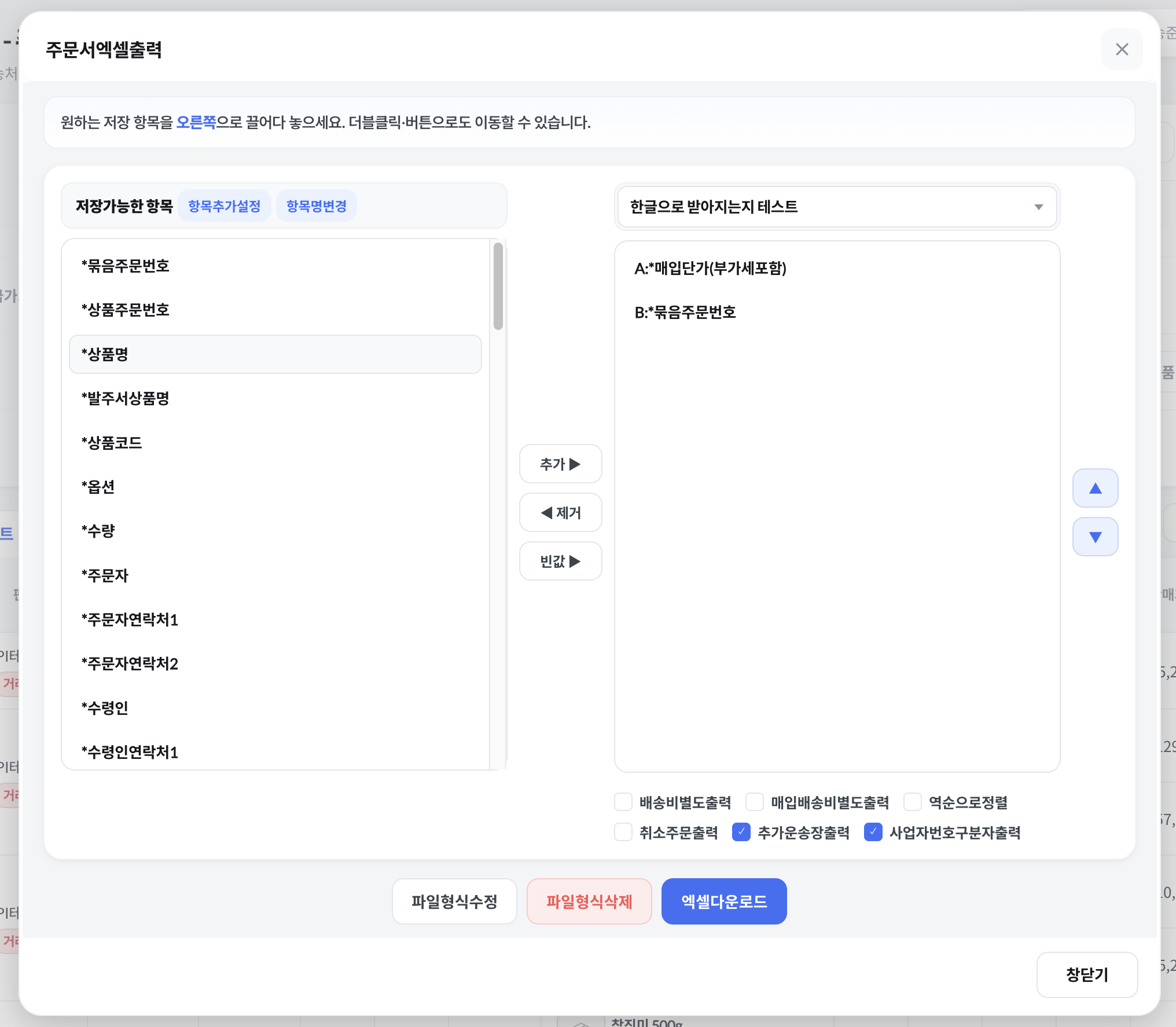Select *수령인 list item
This screenshot has height=1027, width=1176.
click(275, 708)
